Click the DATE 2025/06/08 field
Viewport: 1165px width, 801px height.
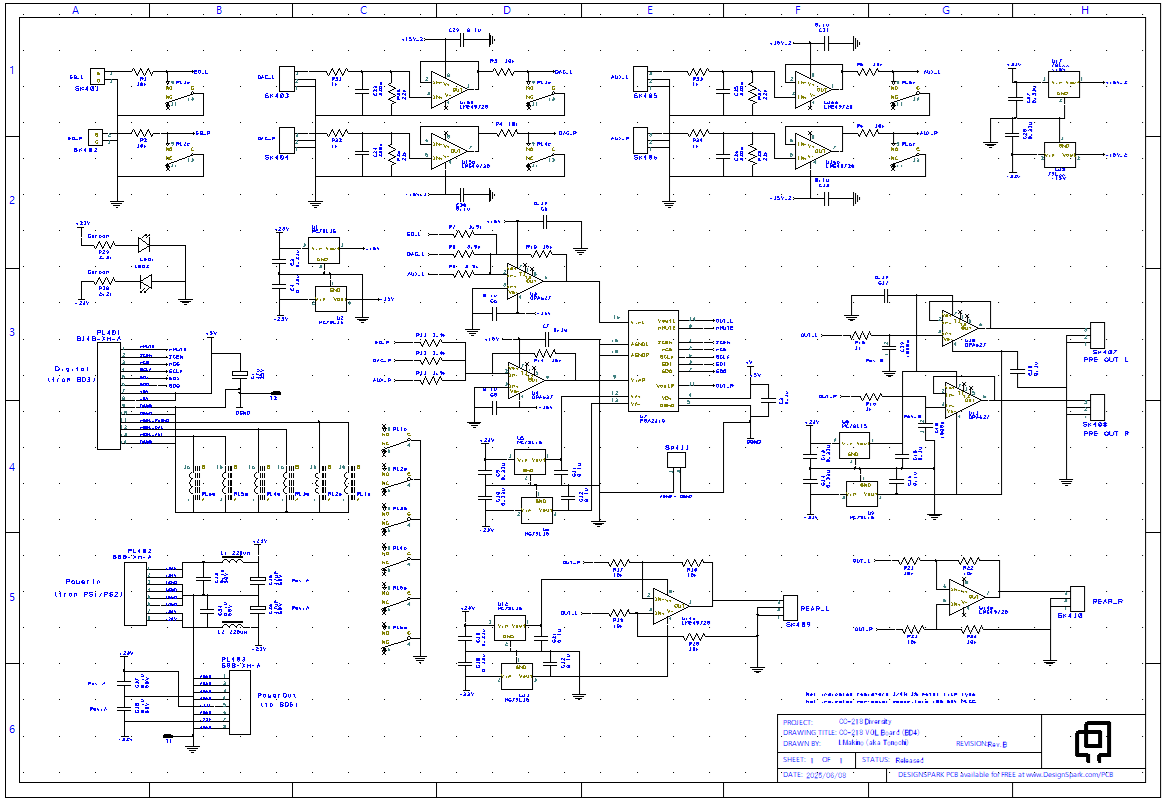tap(815, 774)
